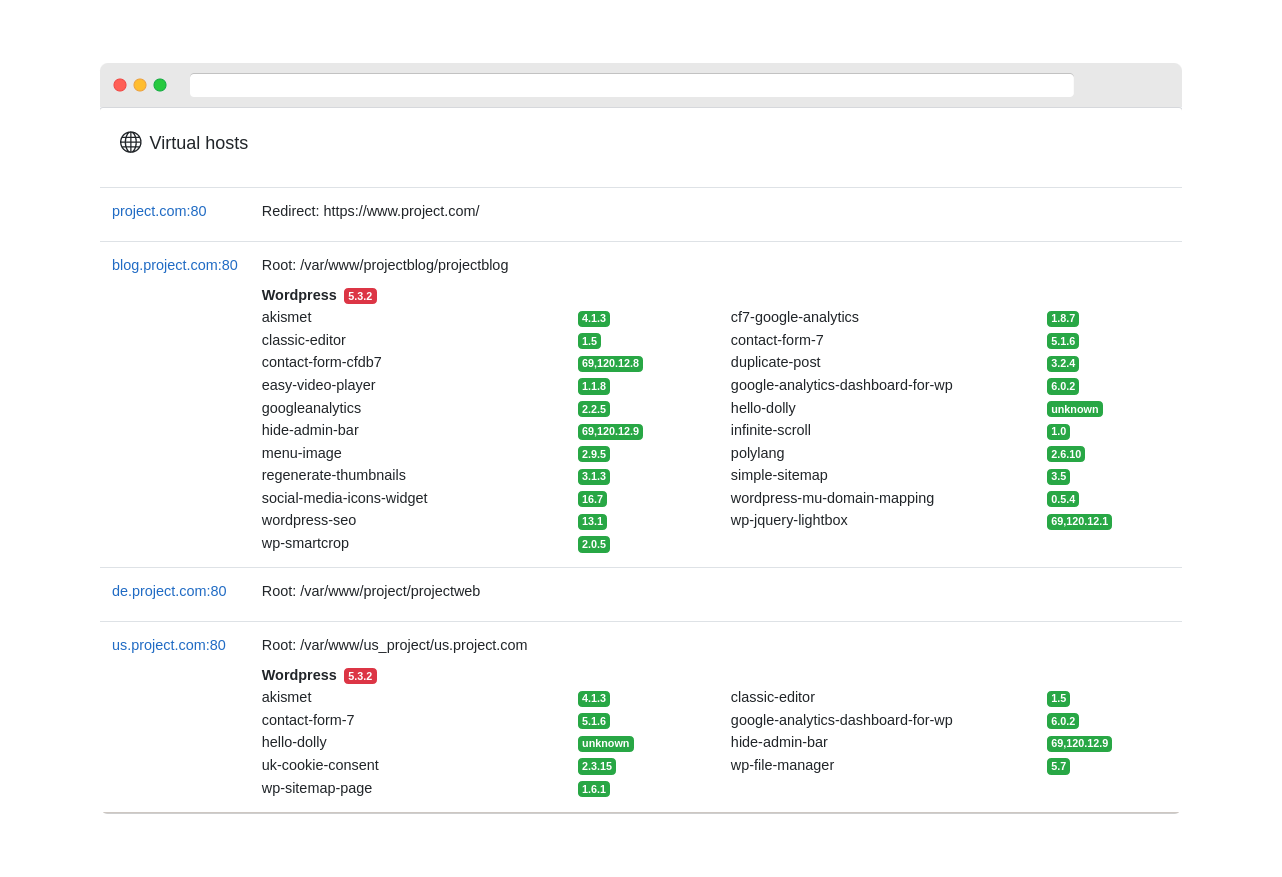Image resolution: width=1282 pixels, height=877 pixels.
Task: Click the 13.1 version badge
Action: pos(592,522)
